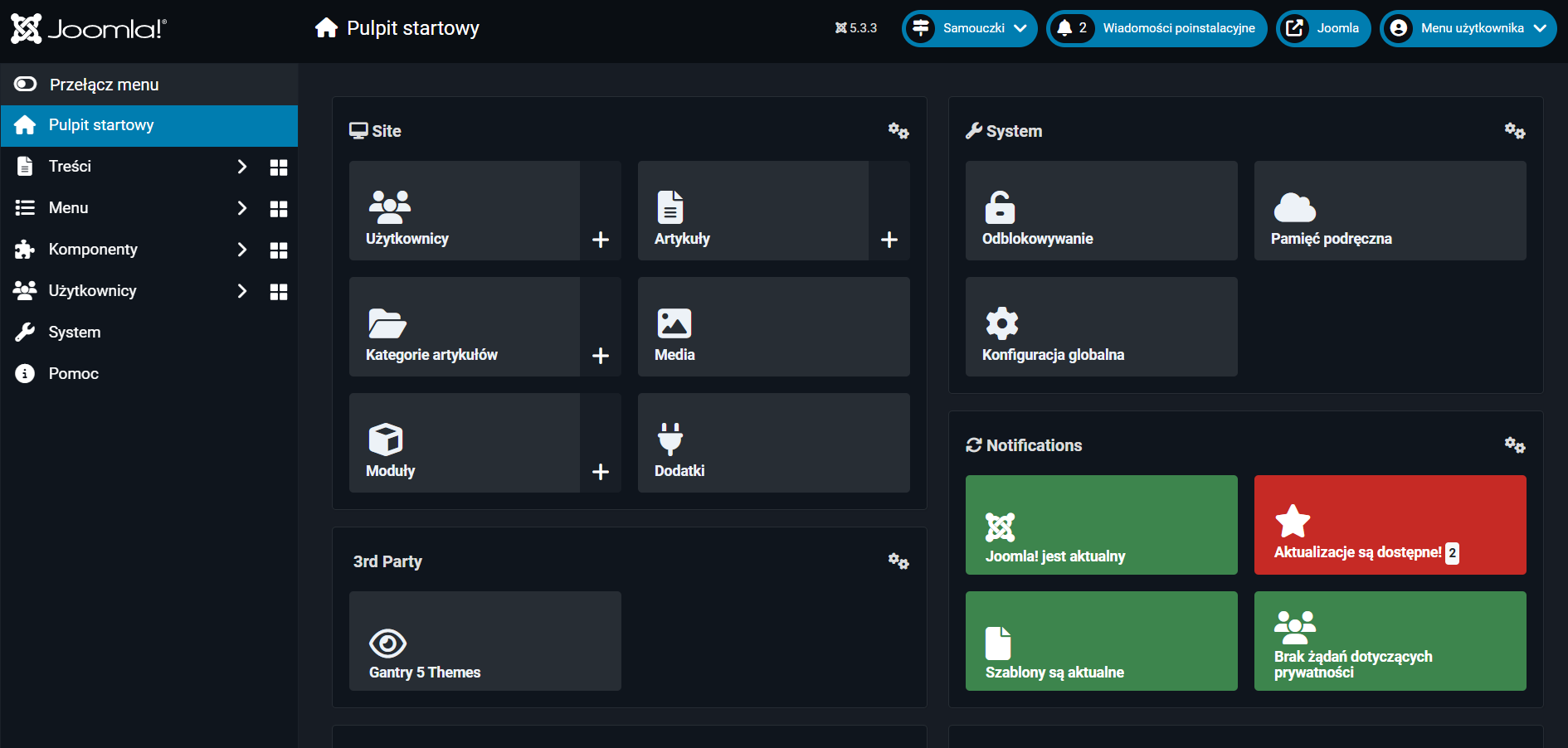This screenshot has width=1568, height=748.
Task: Open Wiadomości poinstalacyjne notifications button
Action: point(1157,28)
